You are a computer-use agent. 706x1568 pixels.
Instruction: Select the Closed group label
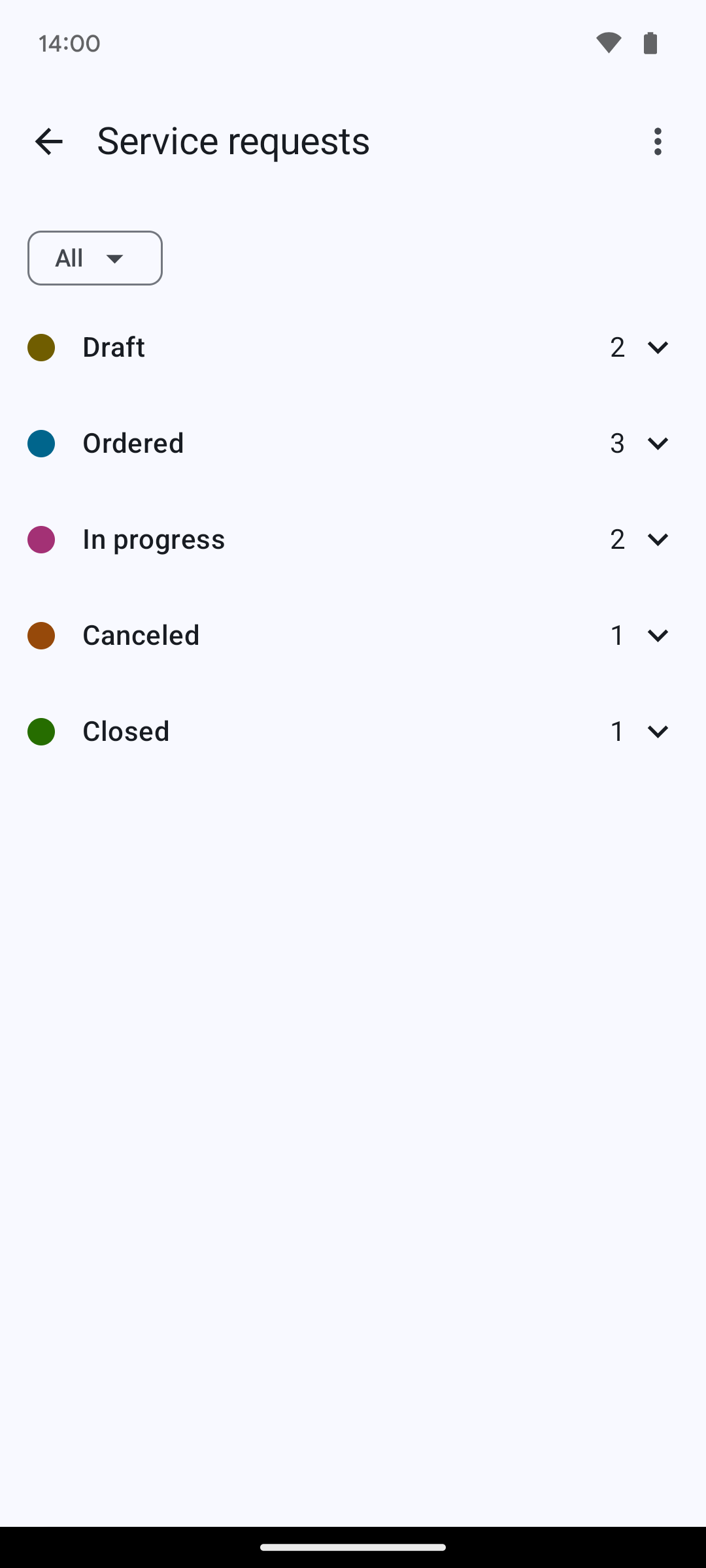(x=126, y=731)
